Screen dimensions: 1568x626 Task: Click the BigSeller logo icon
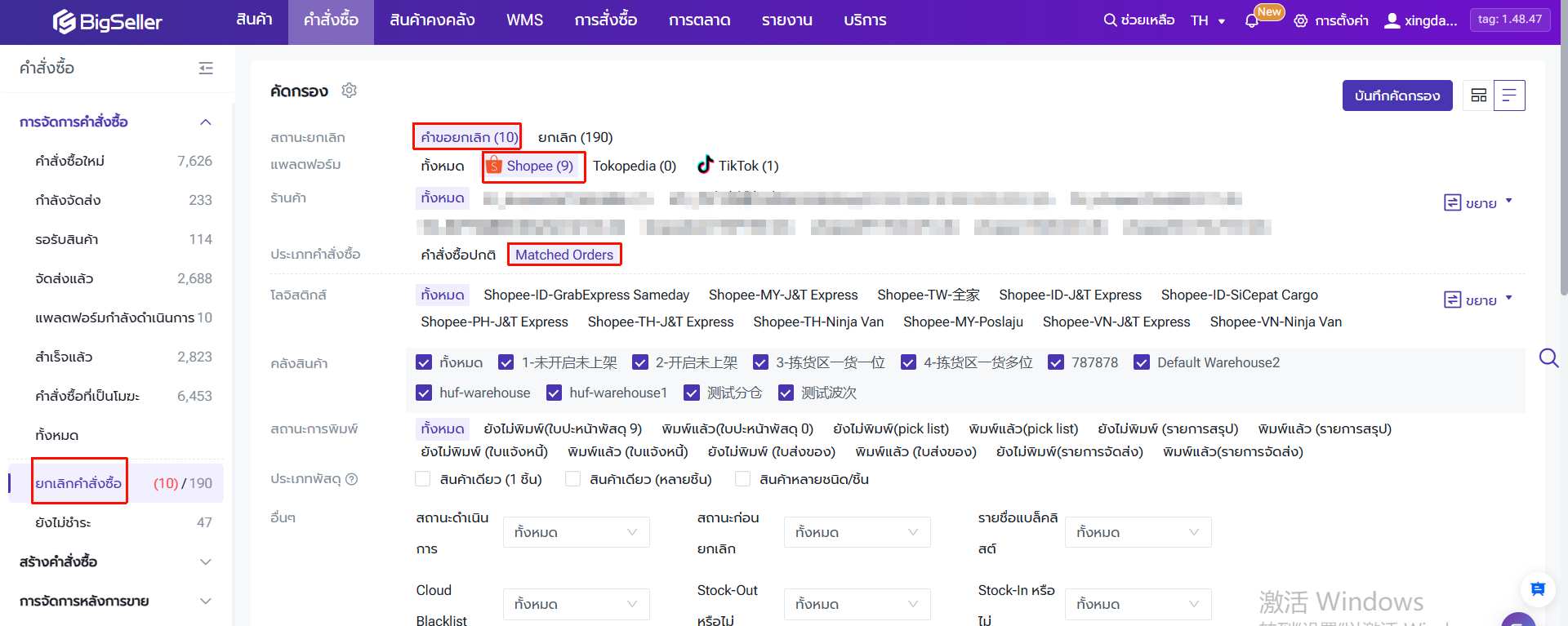point(65,22)
